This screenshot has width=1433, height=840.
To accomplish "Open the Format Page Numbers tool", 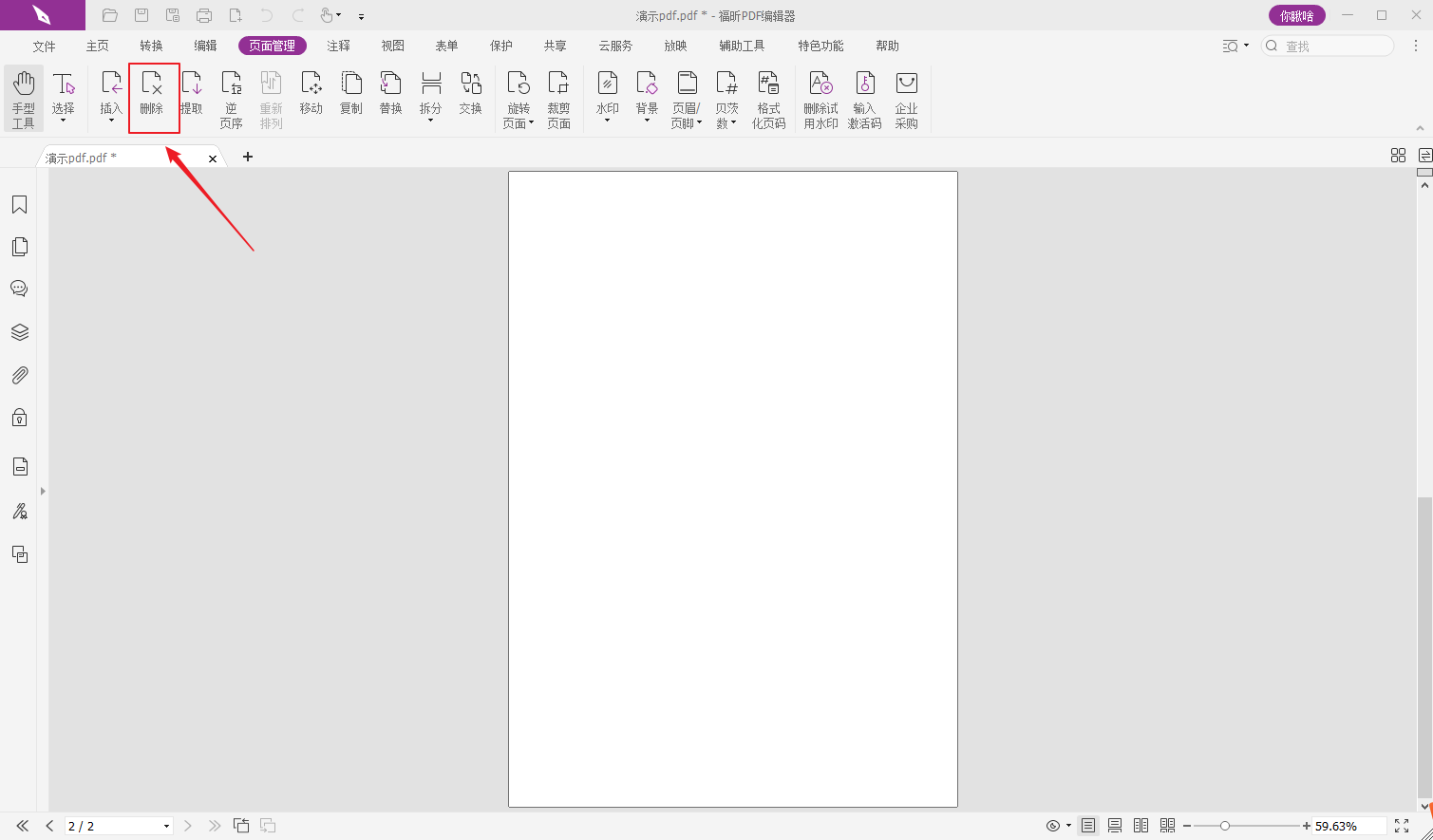I will pyautogui.click(x=768, y=99).
